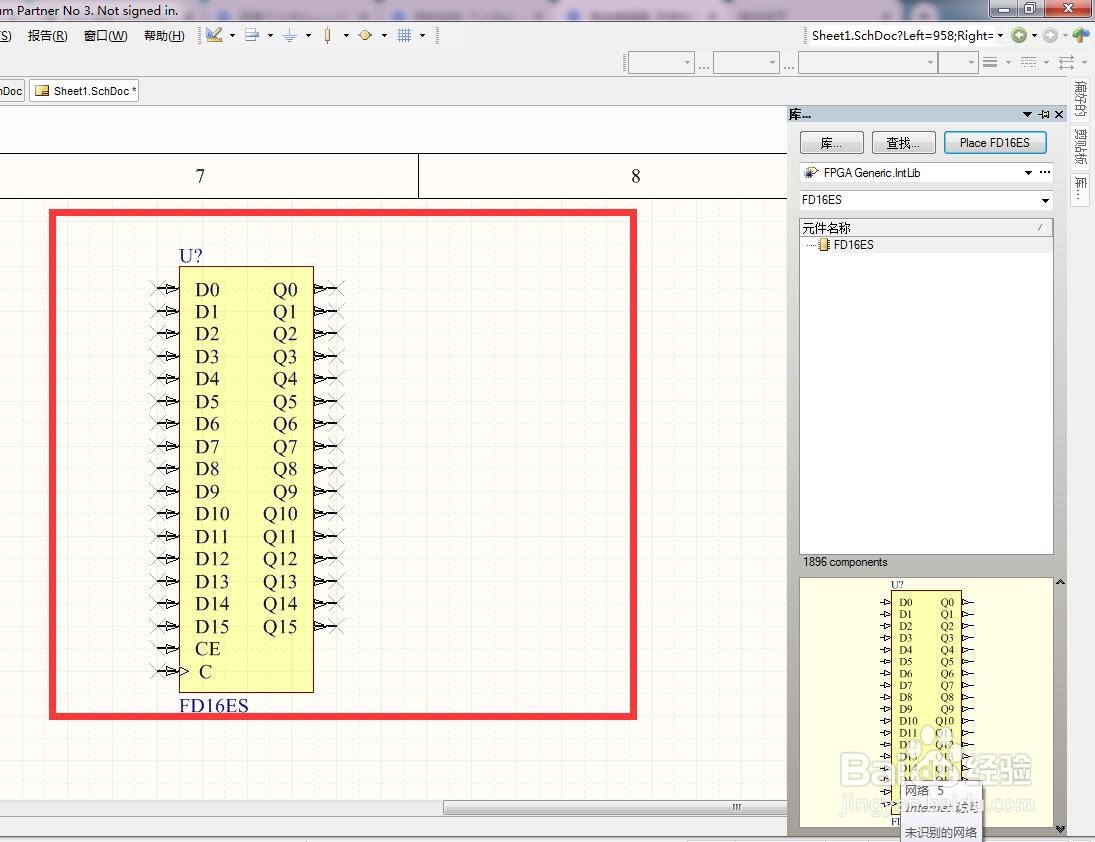Screen dimensions: 1095x842
Task: Click the FD16ES symbol preview thumbnail
Action: [x=926, y=702]
